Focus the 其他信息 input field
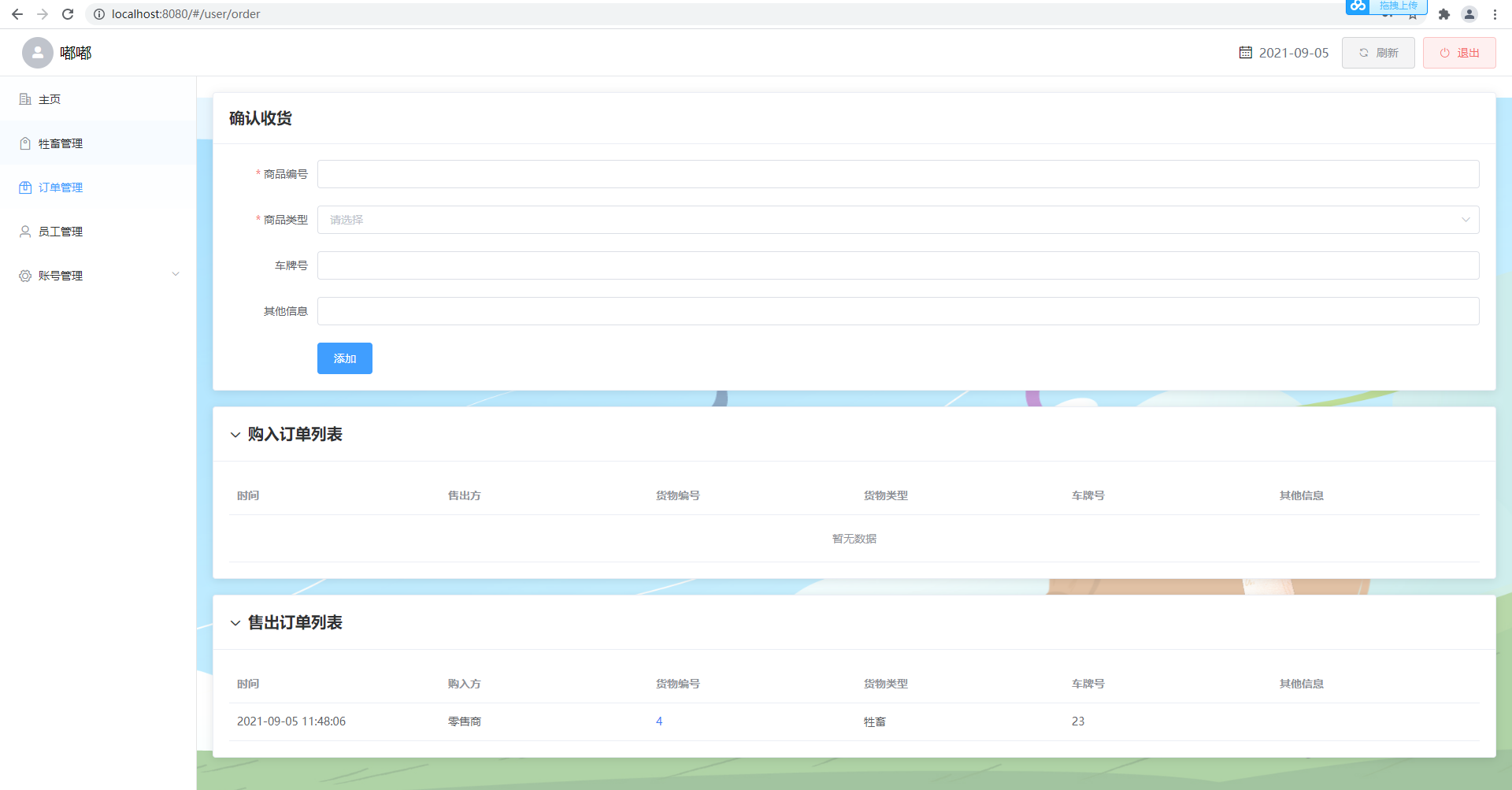 pyautogui.click(x=899, y=311)
